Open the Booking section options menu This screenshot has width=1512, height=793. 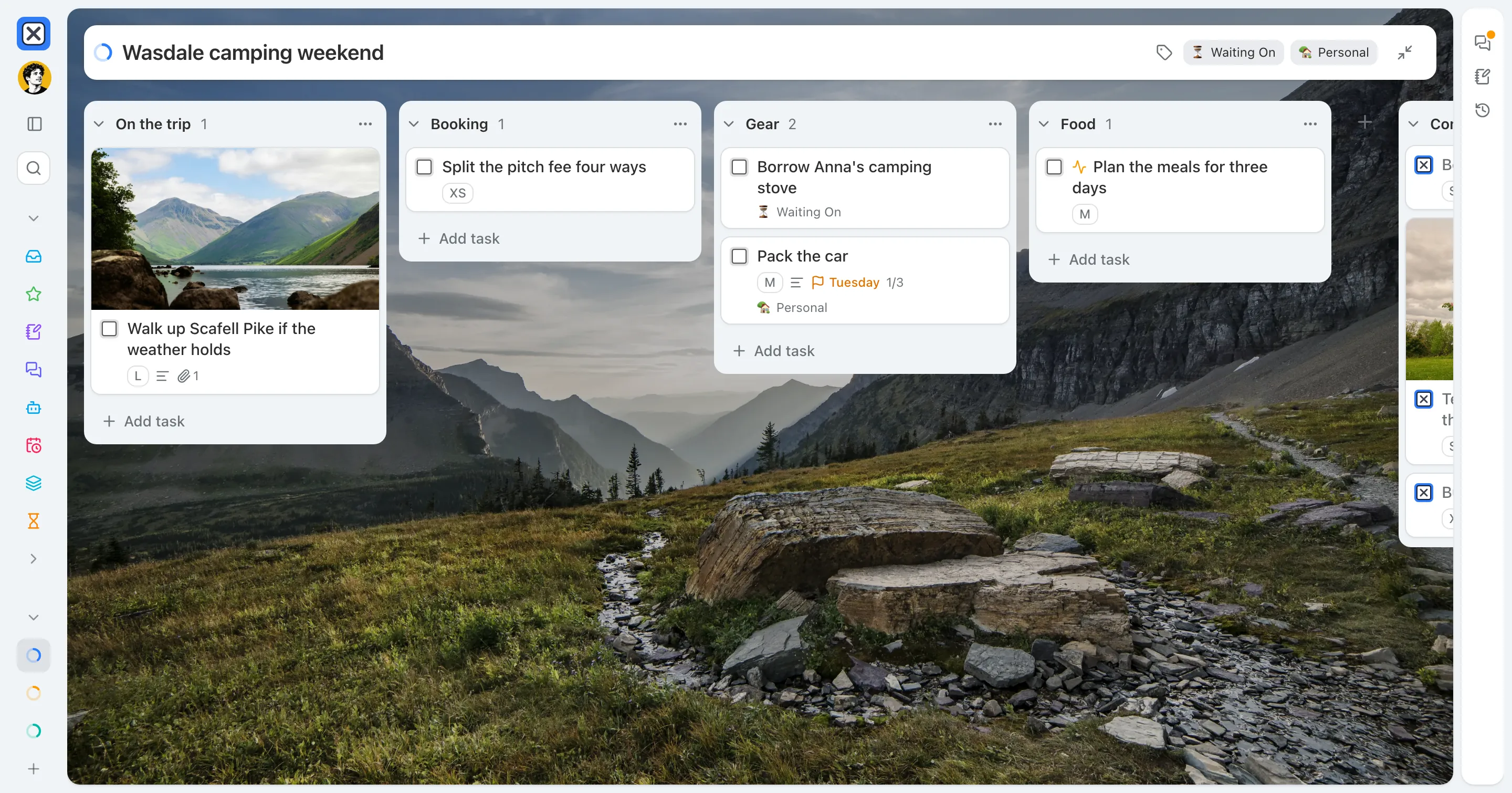pos(680,124)
